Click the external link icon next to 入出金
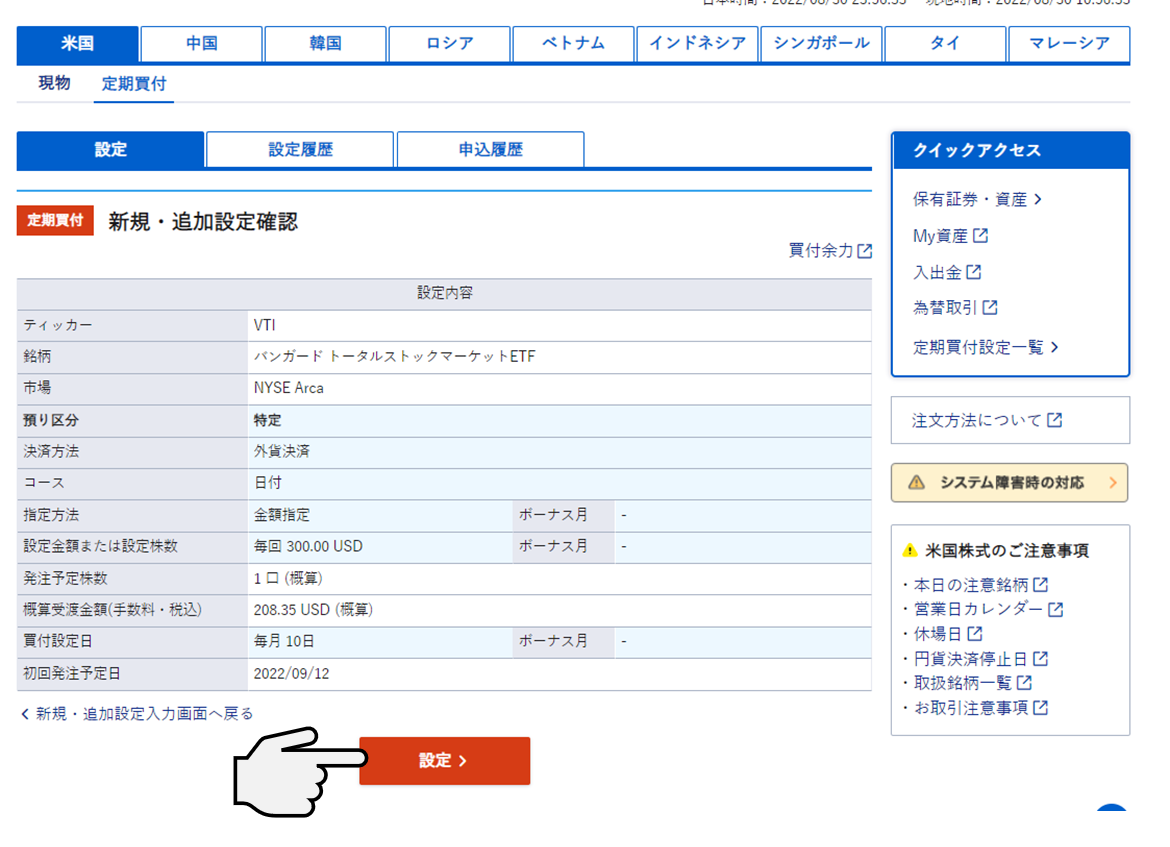The height and width of the screenshot is (847, 1170). (x=973, y=271)
